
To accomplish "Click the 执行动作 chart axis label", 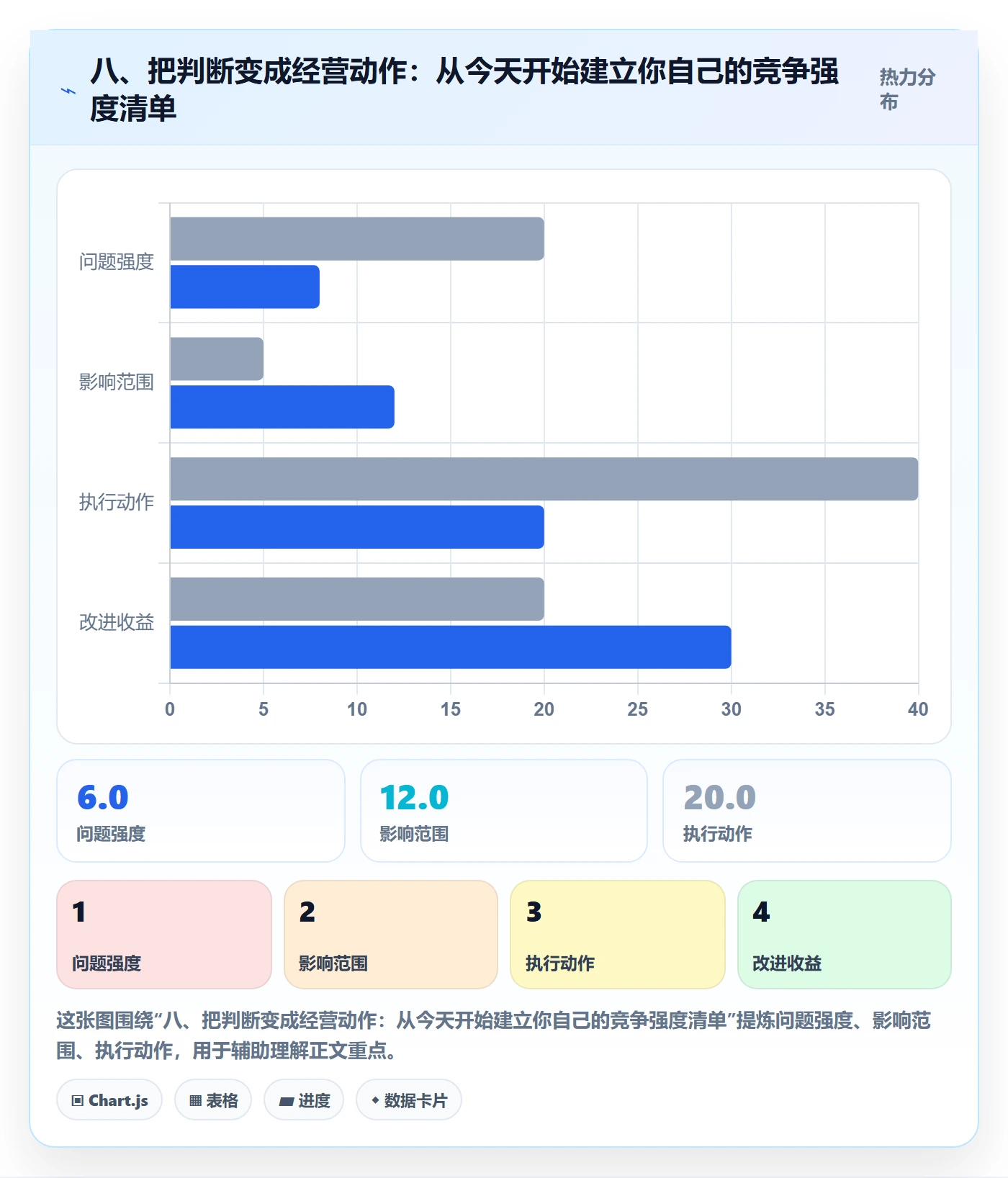I will click(117, 503).
